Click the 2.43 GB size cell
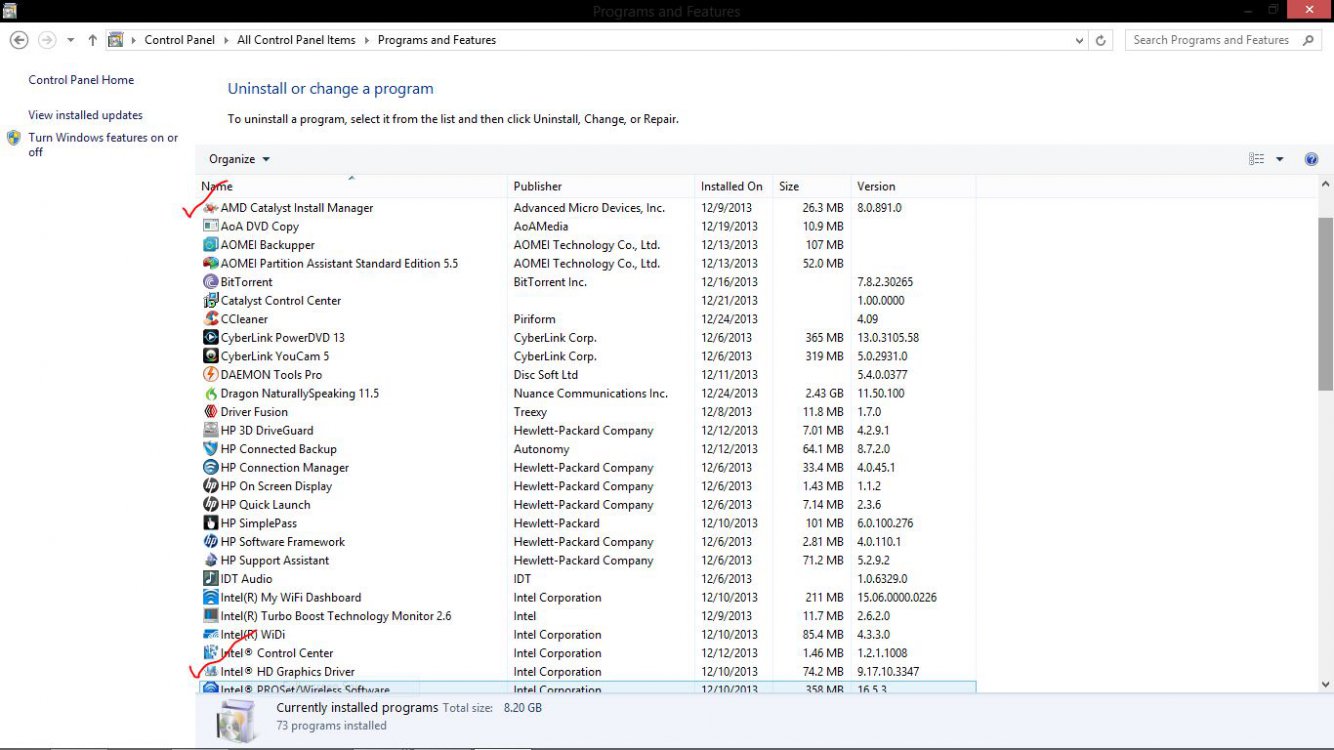This screenshot has height=750, width=1334. 823,394
